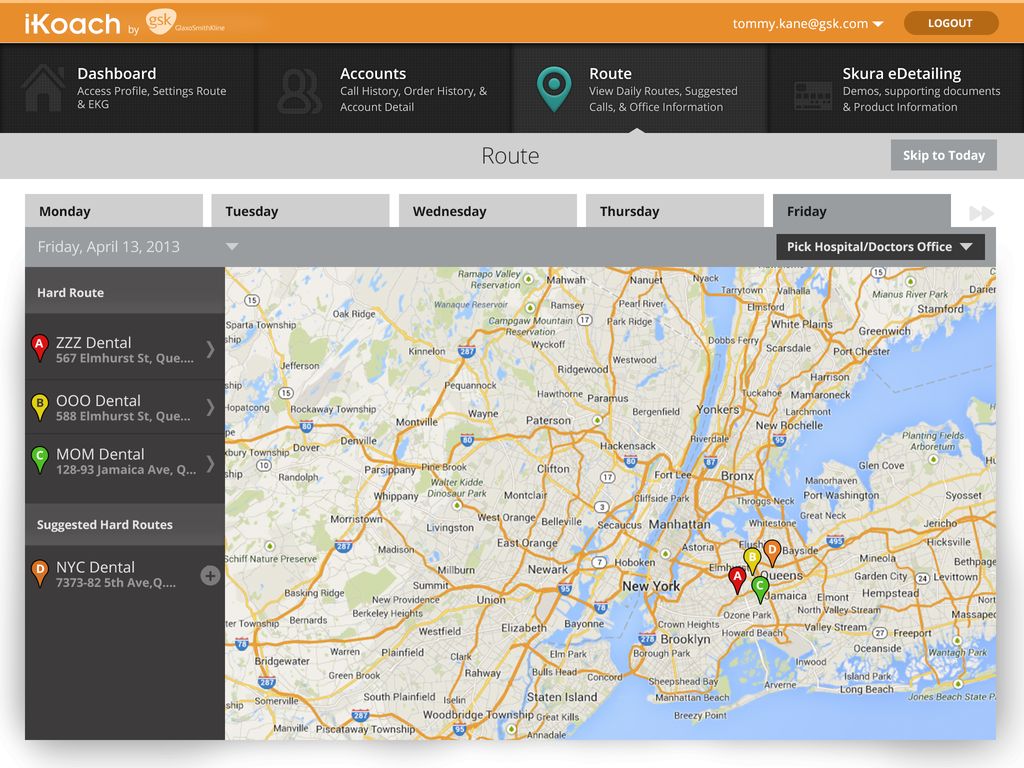Click red pin A beside ZZZ Dental
Viewport: 1024px width, 768px height.
coord(40,347)
